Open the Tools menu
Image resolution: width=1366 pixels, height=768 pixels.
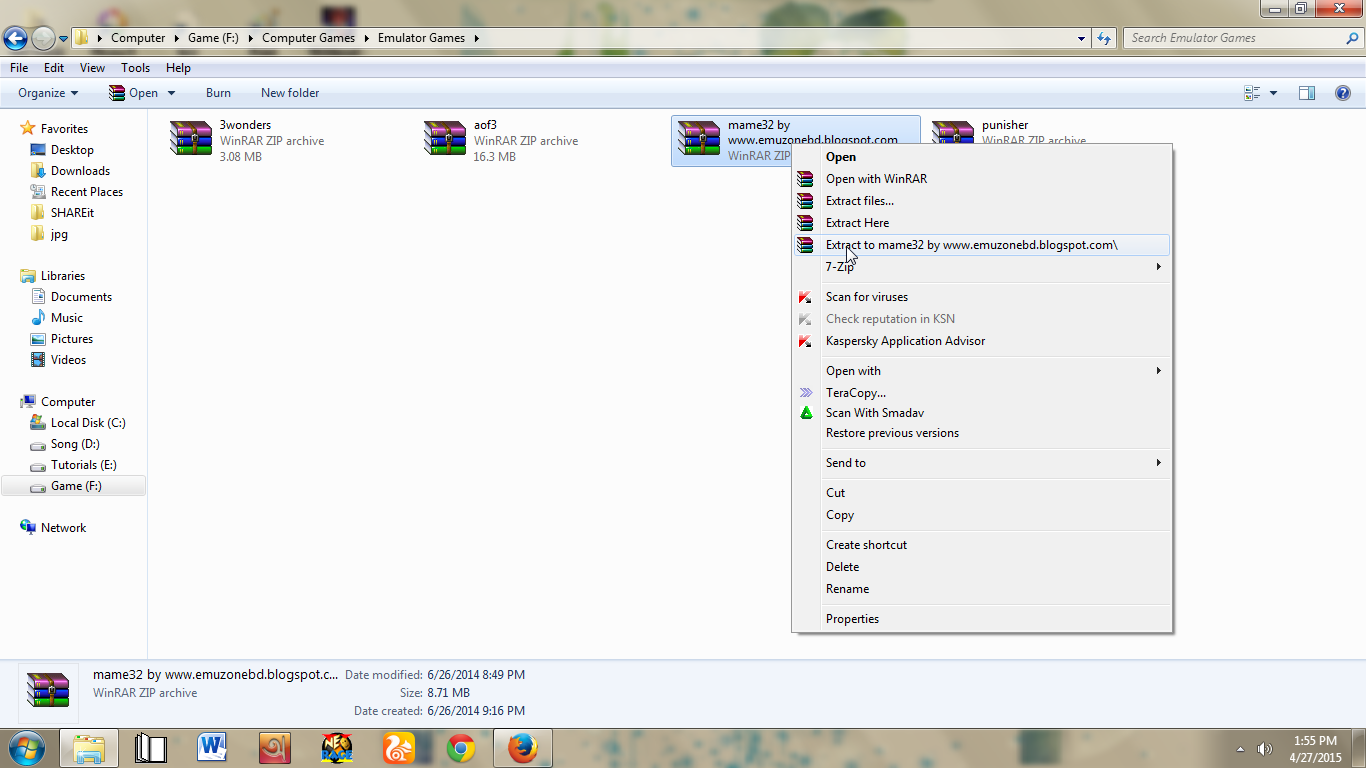135,68
